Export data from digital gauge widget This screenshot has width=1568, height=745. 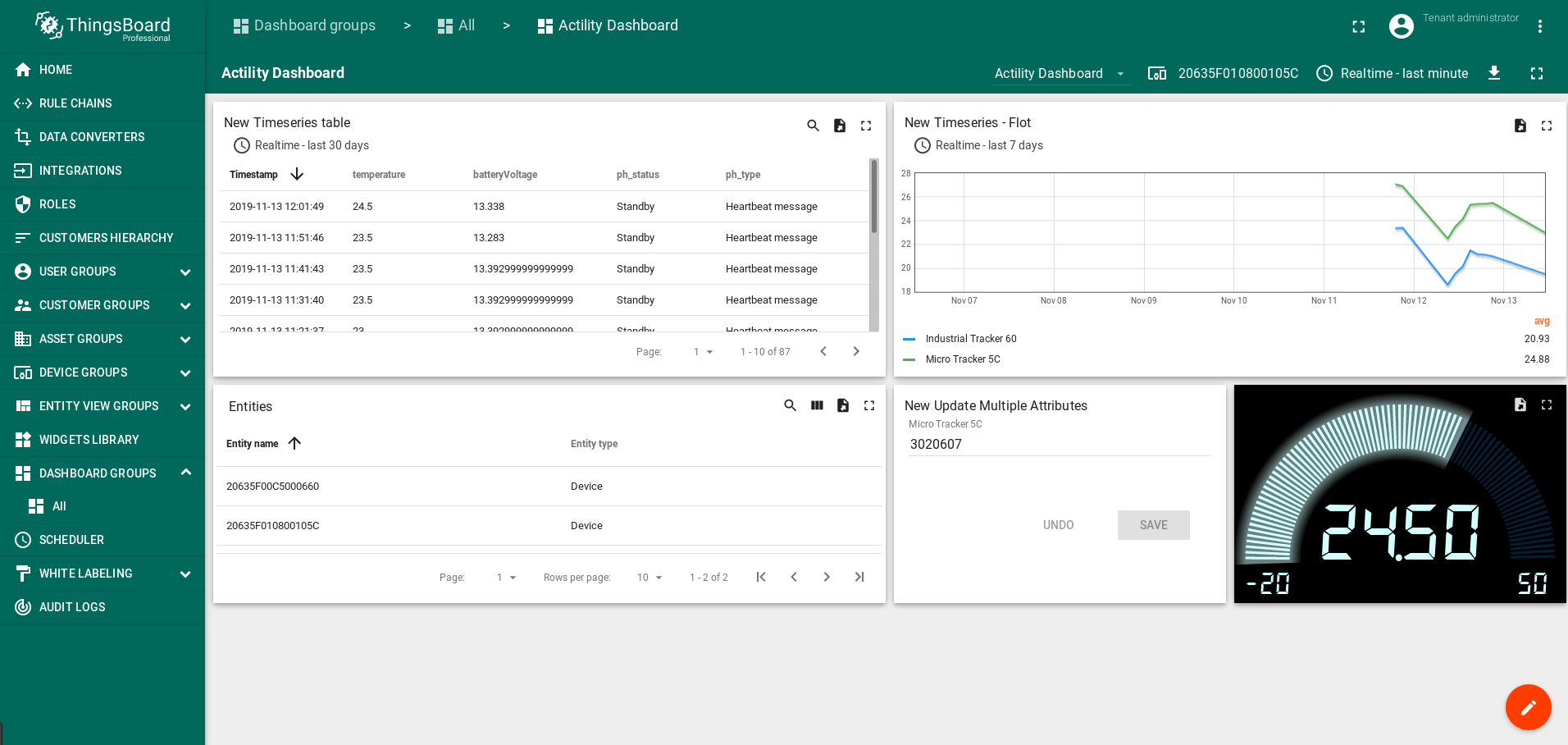click(1520, 404)
